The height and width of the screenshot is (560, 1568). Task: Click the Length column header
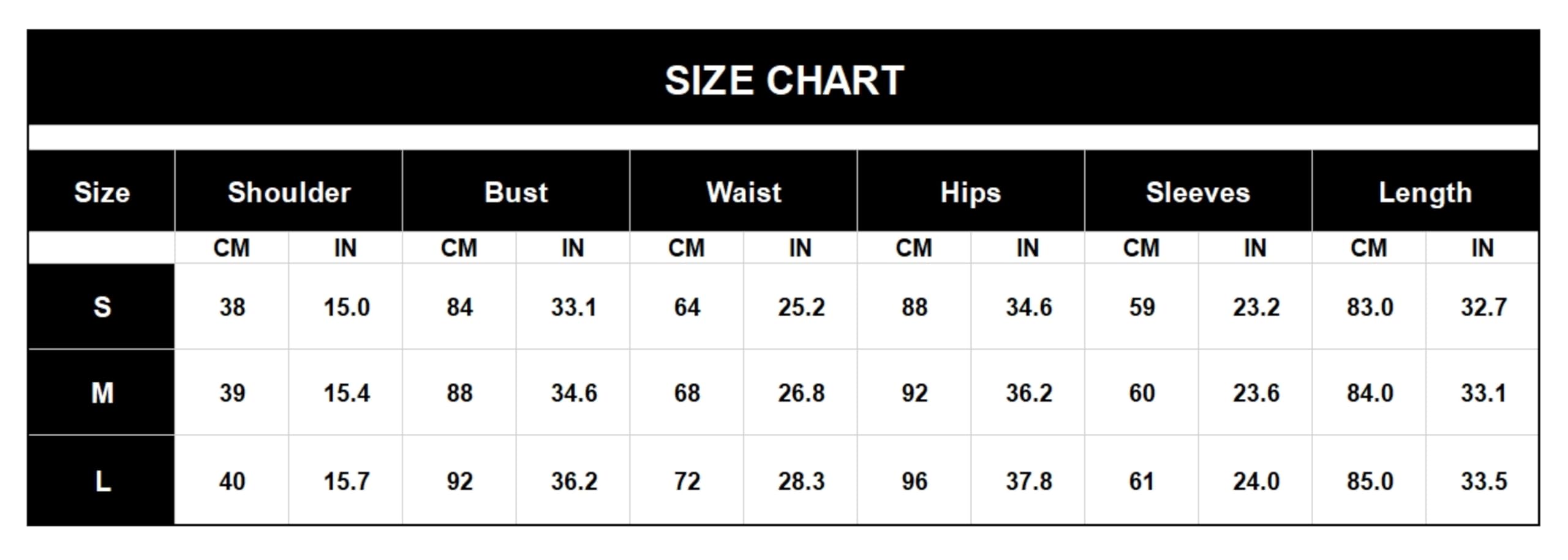pyautogui.click(x=1425, y=192)
